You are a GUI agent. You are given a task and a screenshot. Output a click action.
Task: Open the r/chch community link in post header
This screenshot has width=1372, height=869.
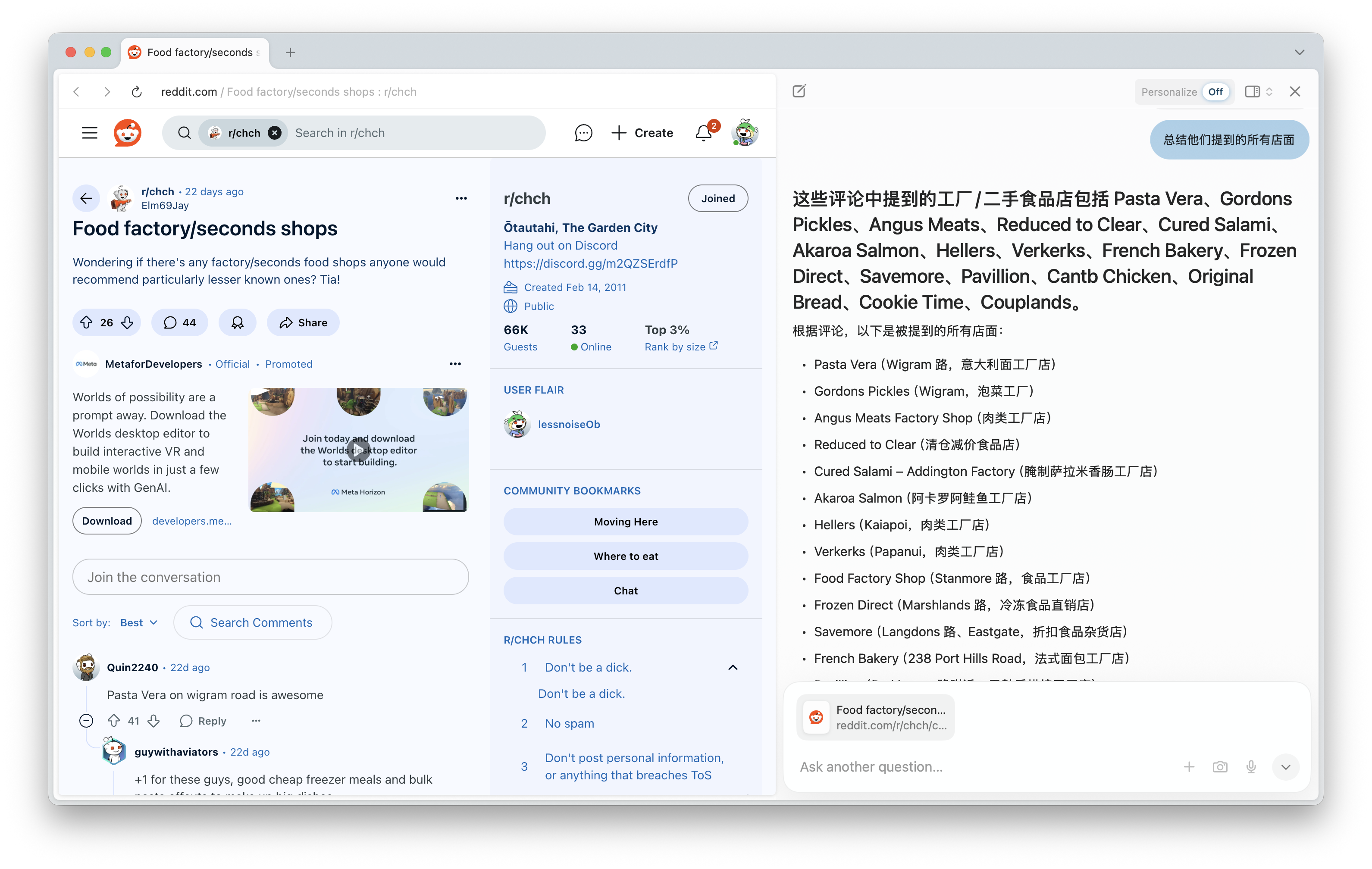point(157,191)
